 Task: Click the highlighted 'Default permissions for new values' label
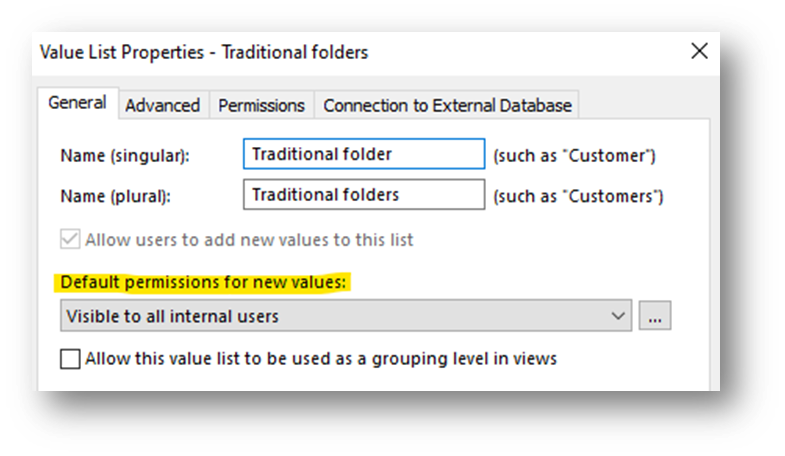click(x=203, y=283)
